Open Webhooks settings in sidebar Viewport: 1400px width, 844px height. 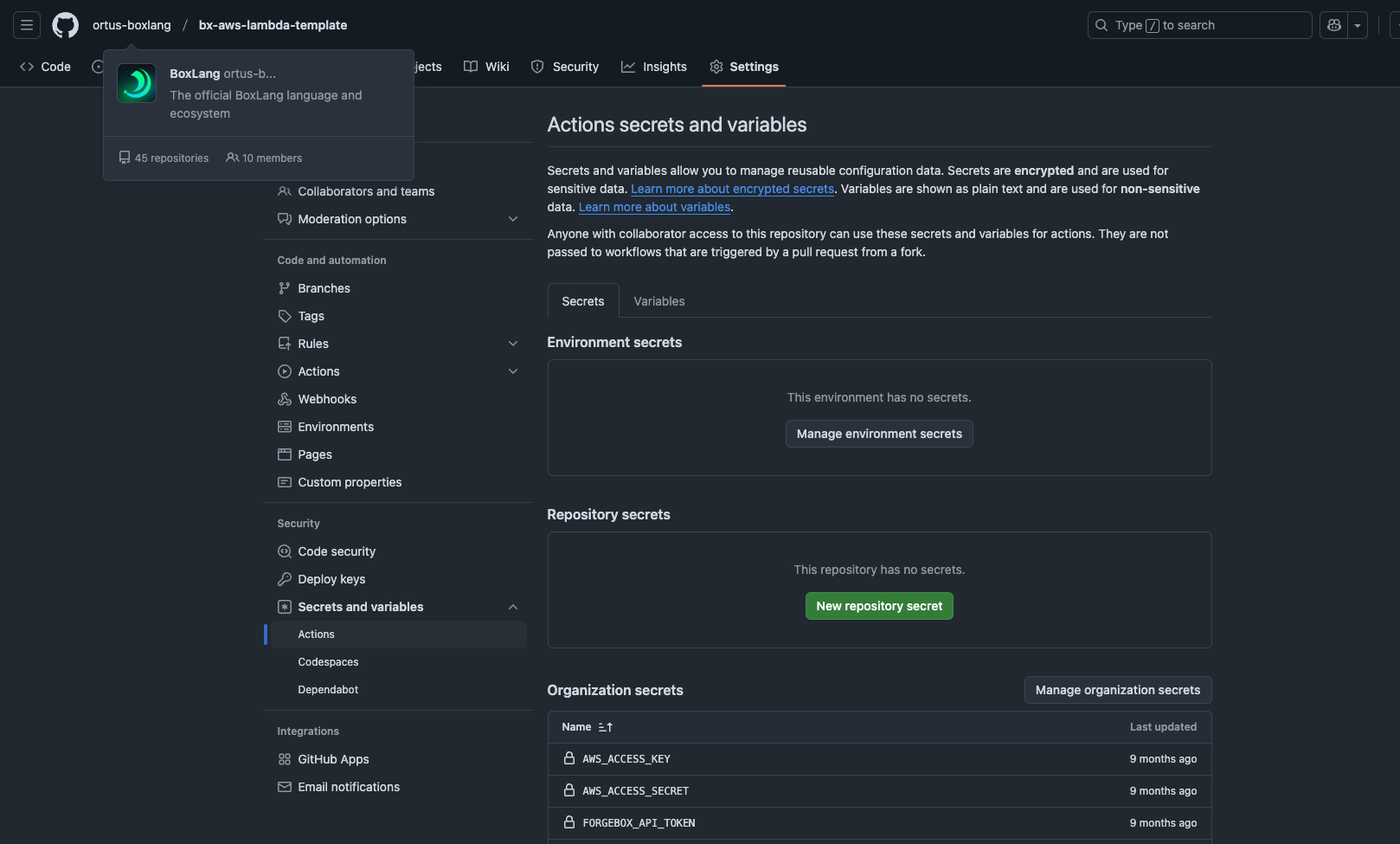click(326, 399)
